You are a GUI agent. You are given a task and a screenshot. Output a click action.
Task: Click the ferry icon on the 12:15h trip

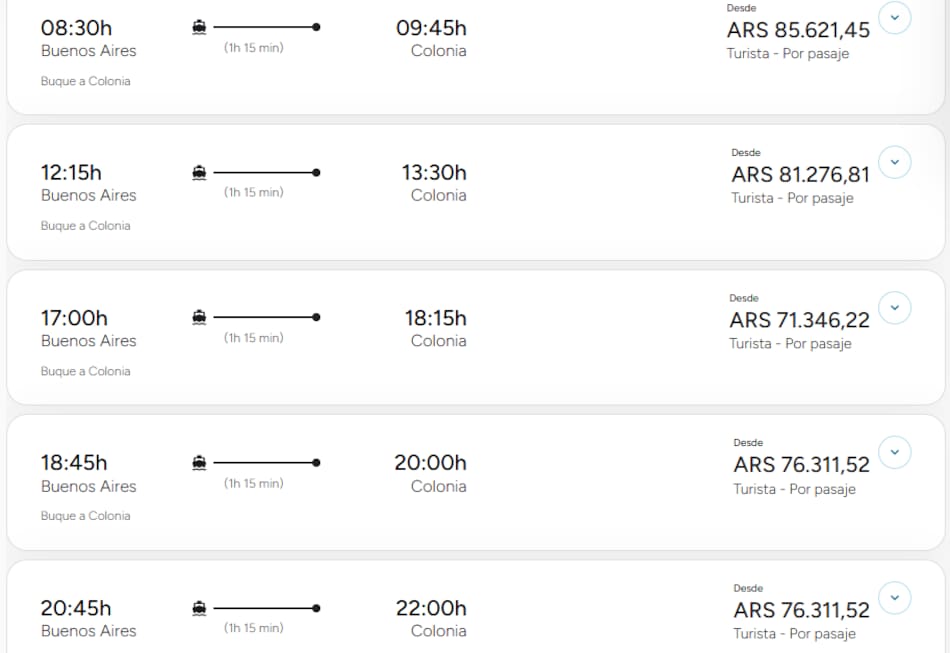point(199,173)
